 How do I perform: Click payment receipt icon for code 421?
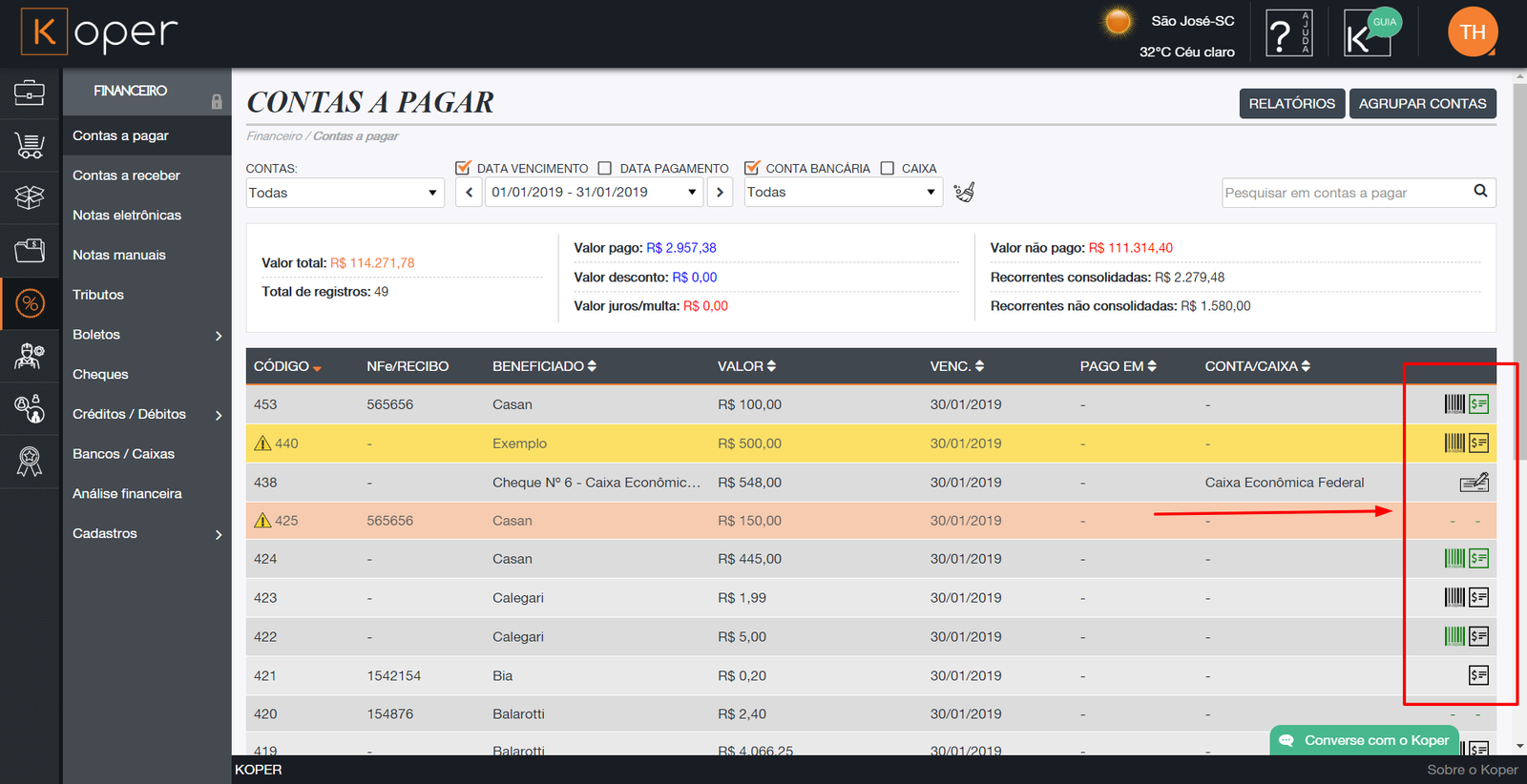pyautogui.click(x=1478, y=675)
